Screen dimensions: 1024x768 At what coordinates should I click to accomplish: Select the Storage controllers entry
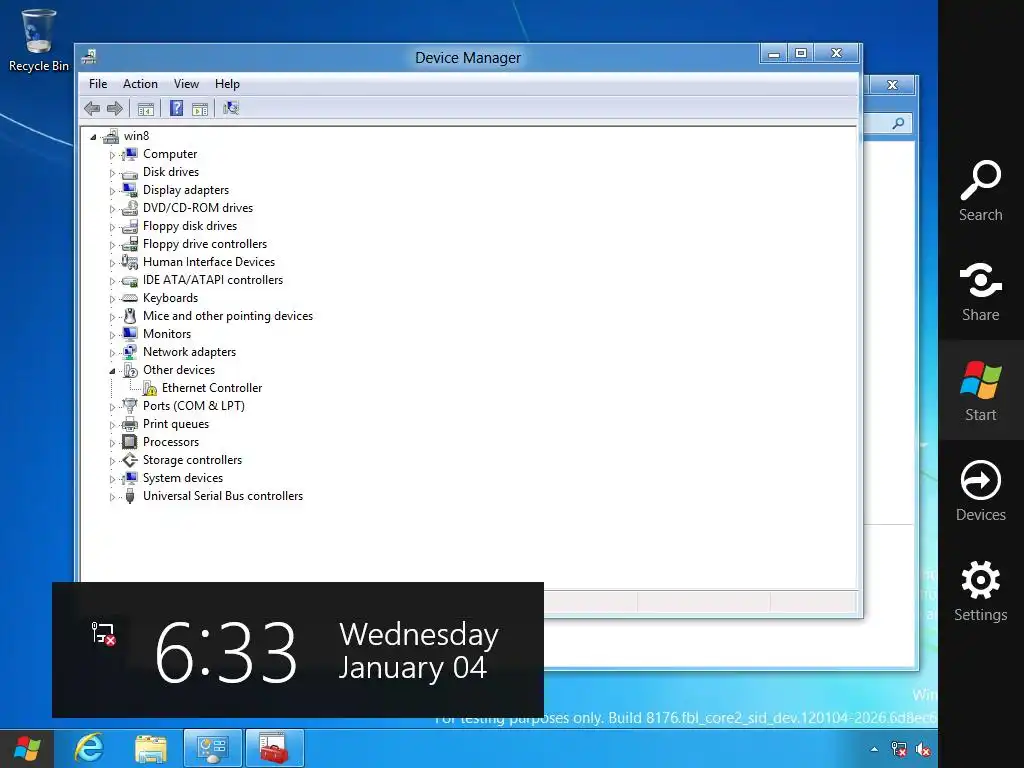193,460
